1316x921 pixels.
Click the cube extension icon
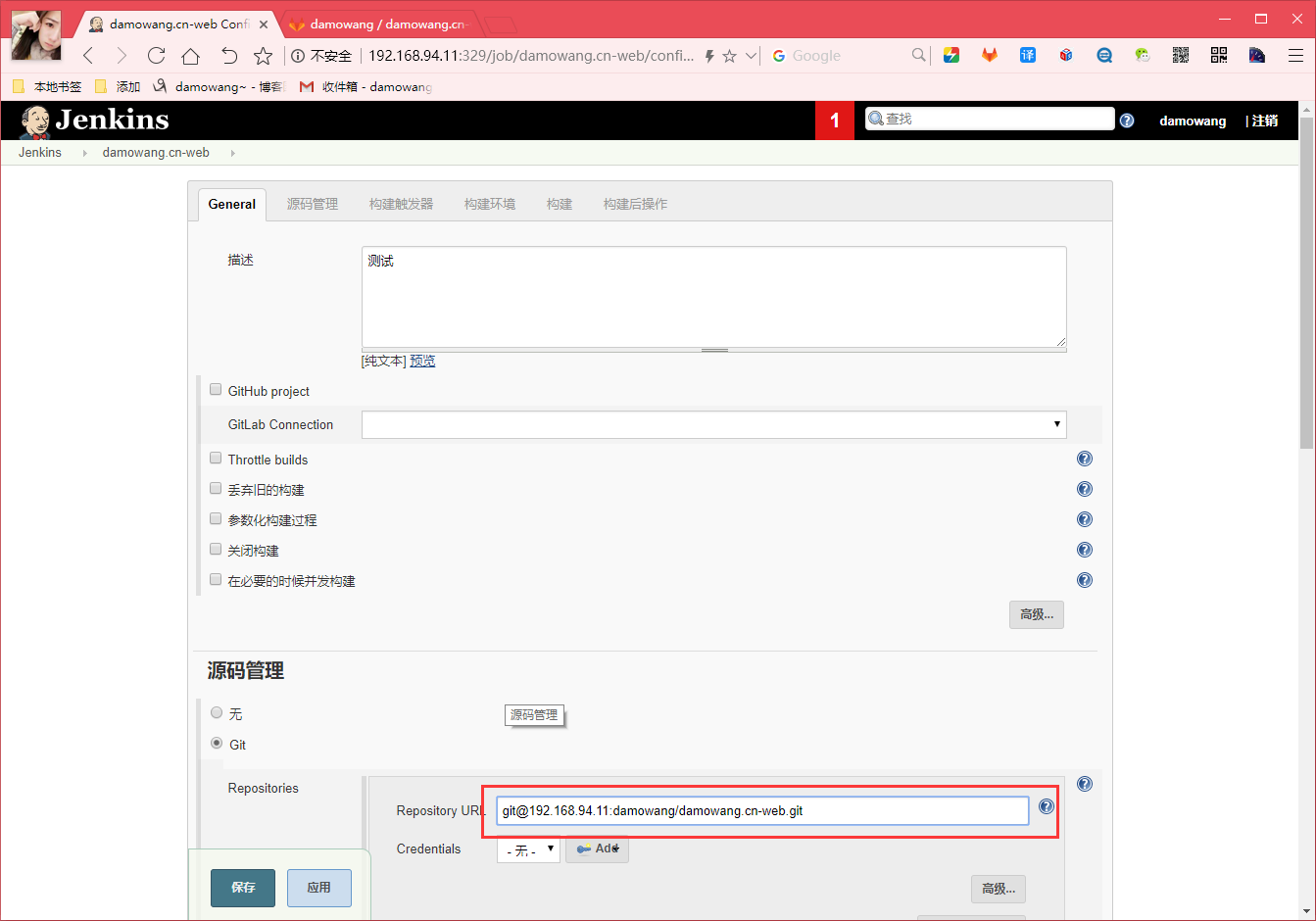coord(1066,55)
